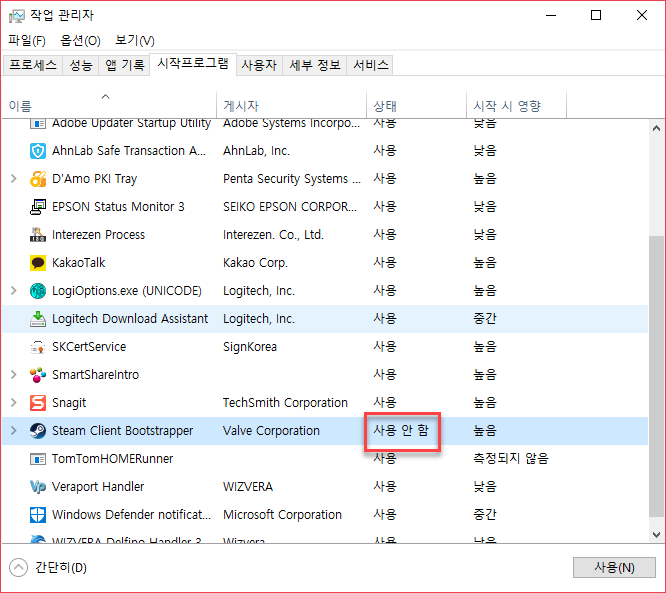Sort by the 시작 시 영향 column header

(516, 105)
